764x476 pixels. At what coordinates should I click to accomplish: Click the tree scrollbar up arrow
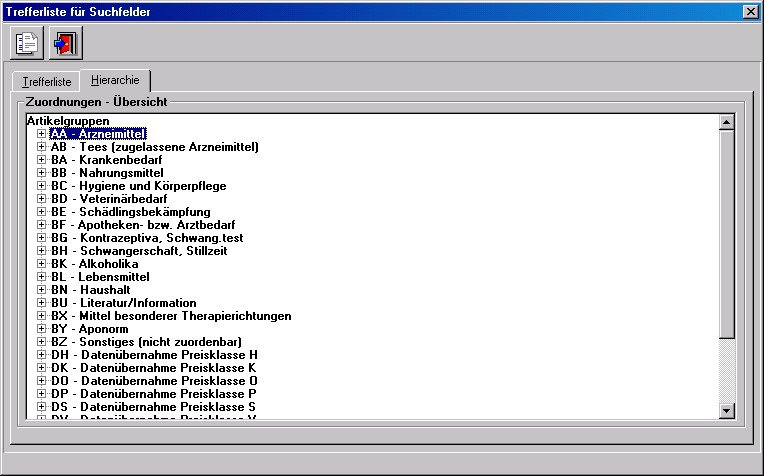tap(727, 122)
